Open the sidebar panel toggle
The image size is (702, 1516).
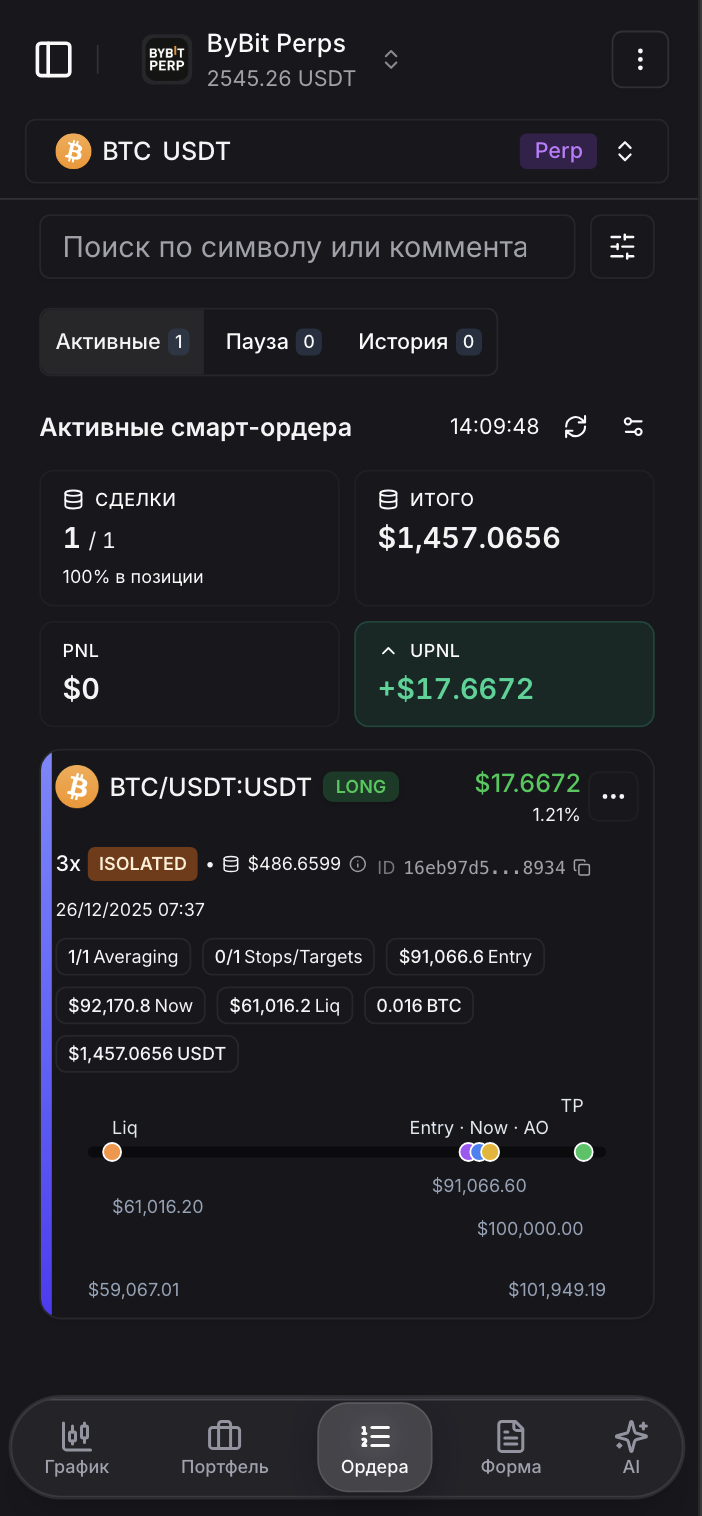[54, 59]
